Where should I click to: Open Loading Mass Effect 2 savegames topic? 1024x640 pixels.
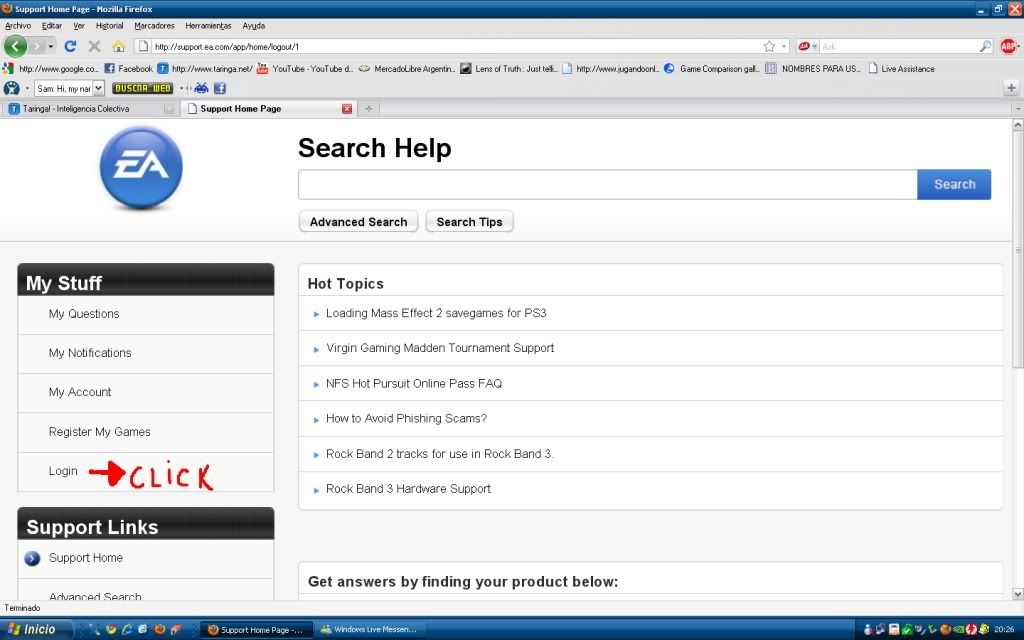[x=436, y=313]
